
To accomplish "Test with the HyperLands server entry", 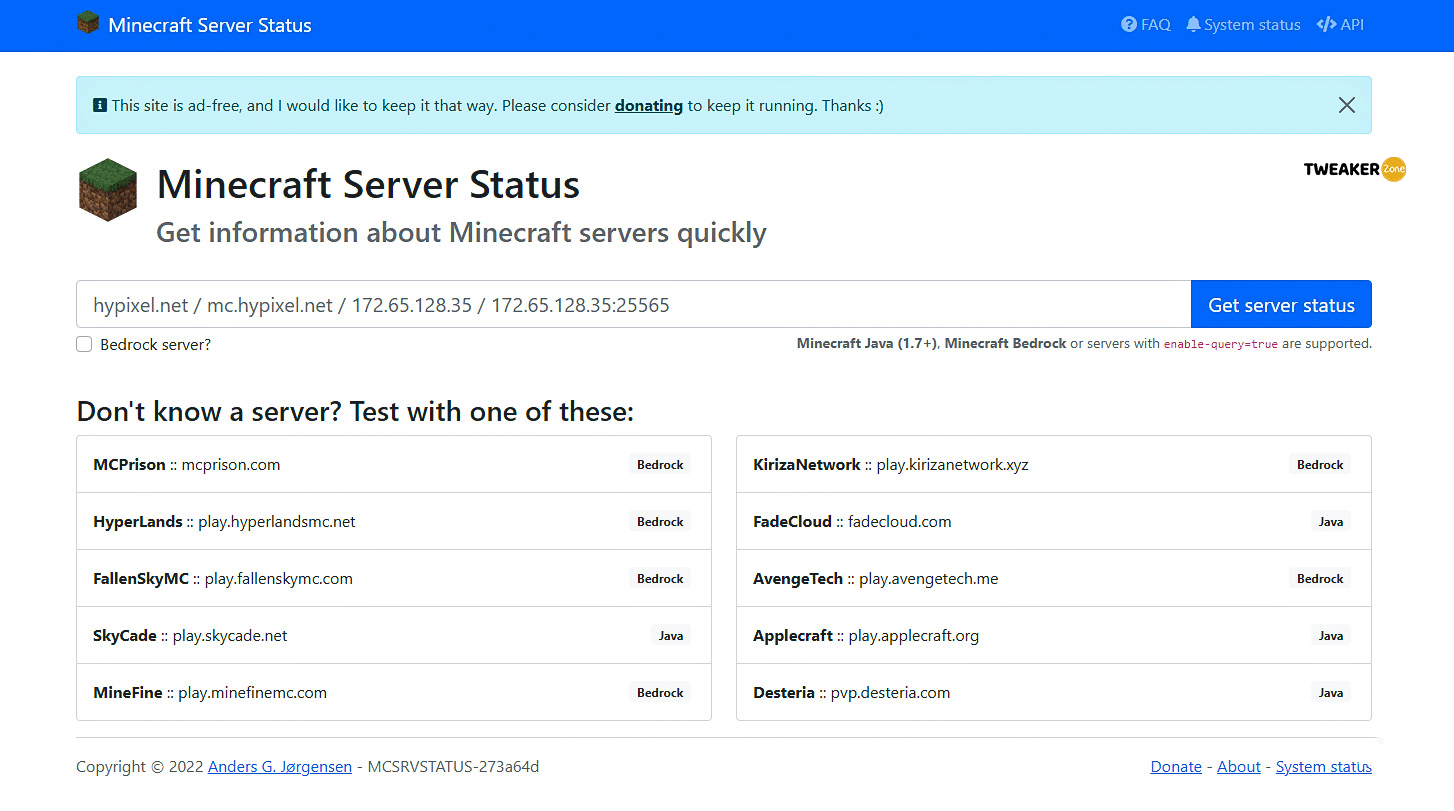I will click(393, 521).
